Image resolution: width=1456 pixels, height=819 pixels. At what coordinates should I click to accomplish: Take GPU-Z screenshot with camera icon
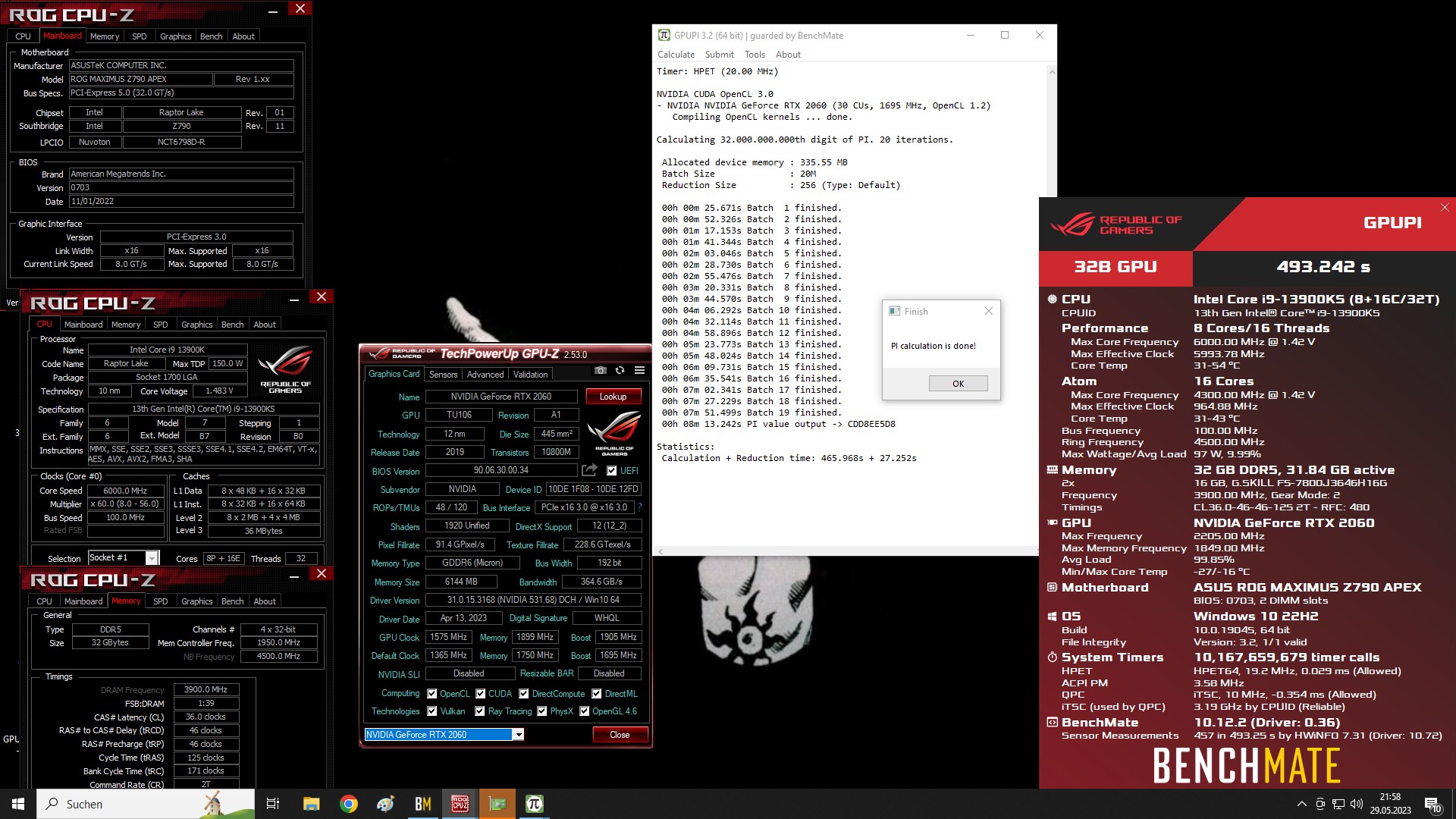[600, 371]
